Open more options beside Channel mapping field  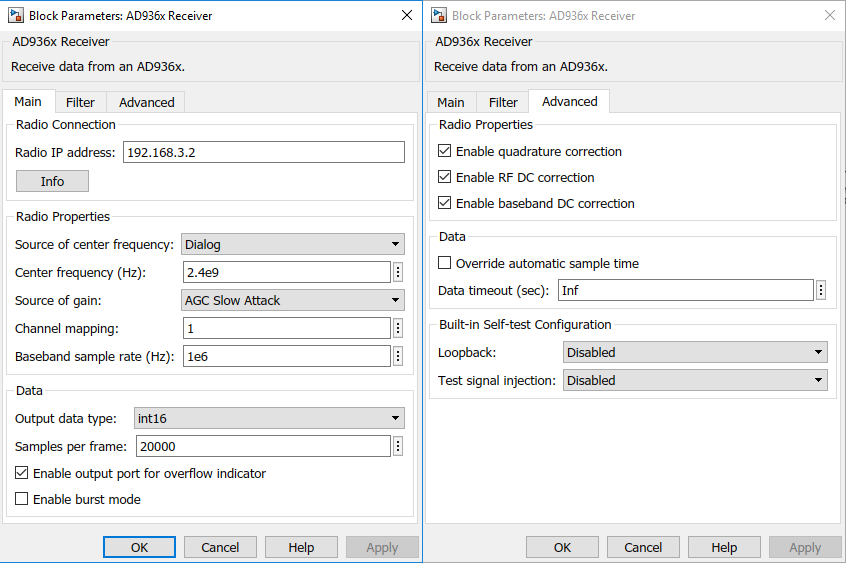pos(398,328)
